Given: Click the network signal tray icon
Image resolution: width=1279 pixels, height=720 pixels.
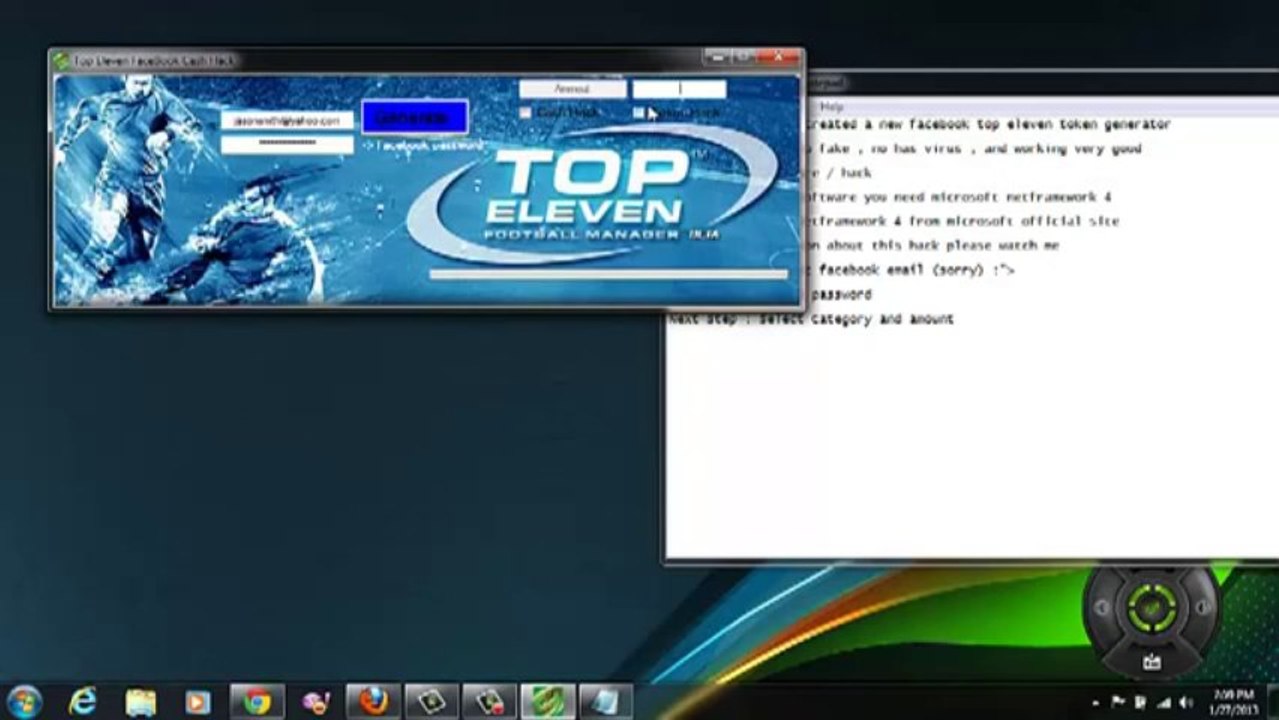Looking at the screenshot, I should click(1163, 702).
